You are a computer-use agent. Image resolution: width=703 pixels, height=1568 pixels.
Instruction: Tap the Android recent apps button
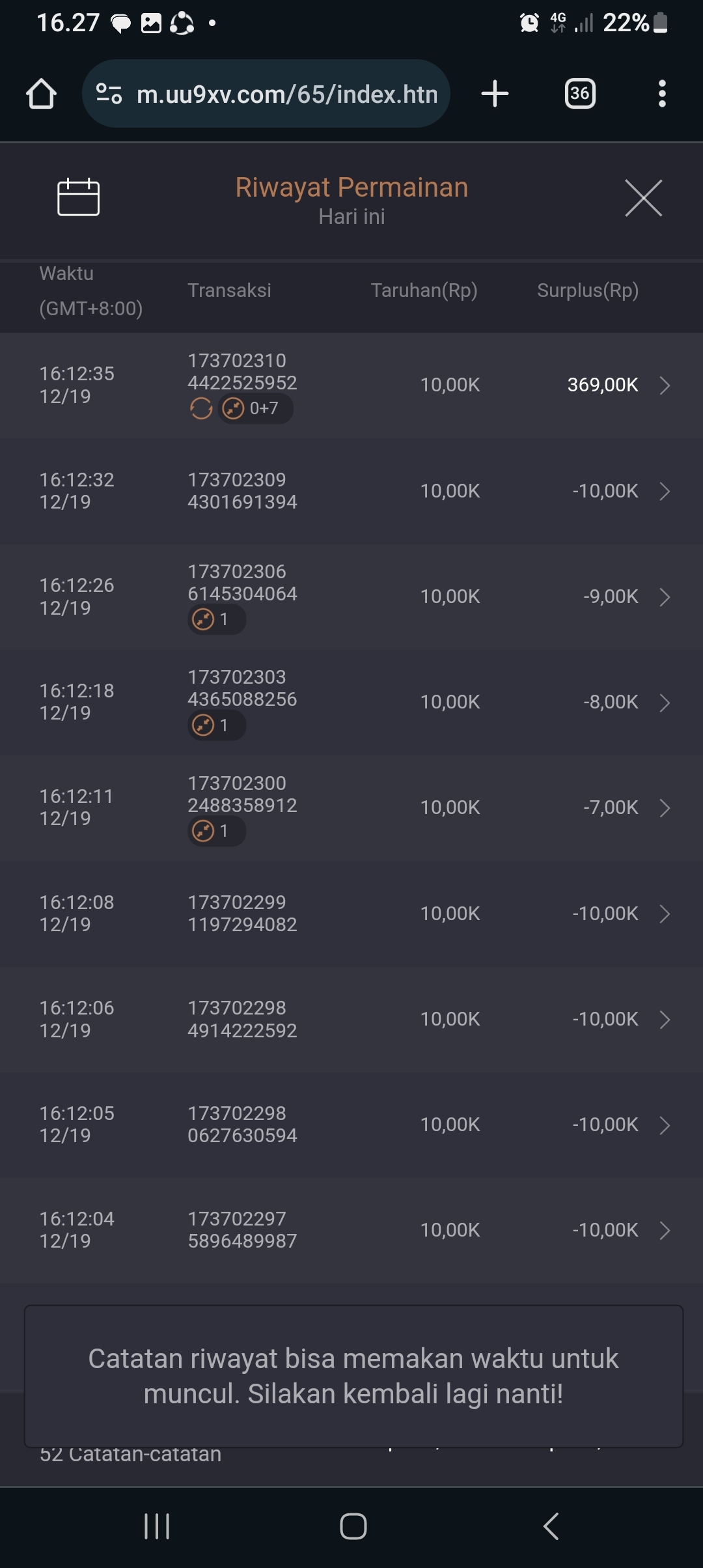(157, 1526)
